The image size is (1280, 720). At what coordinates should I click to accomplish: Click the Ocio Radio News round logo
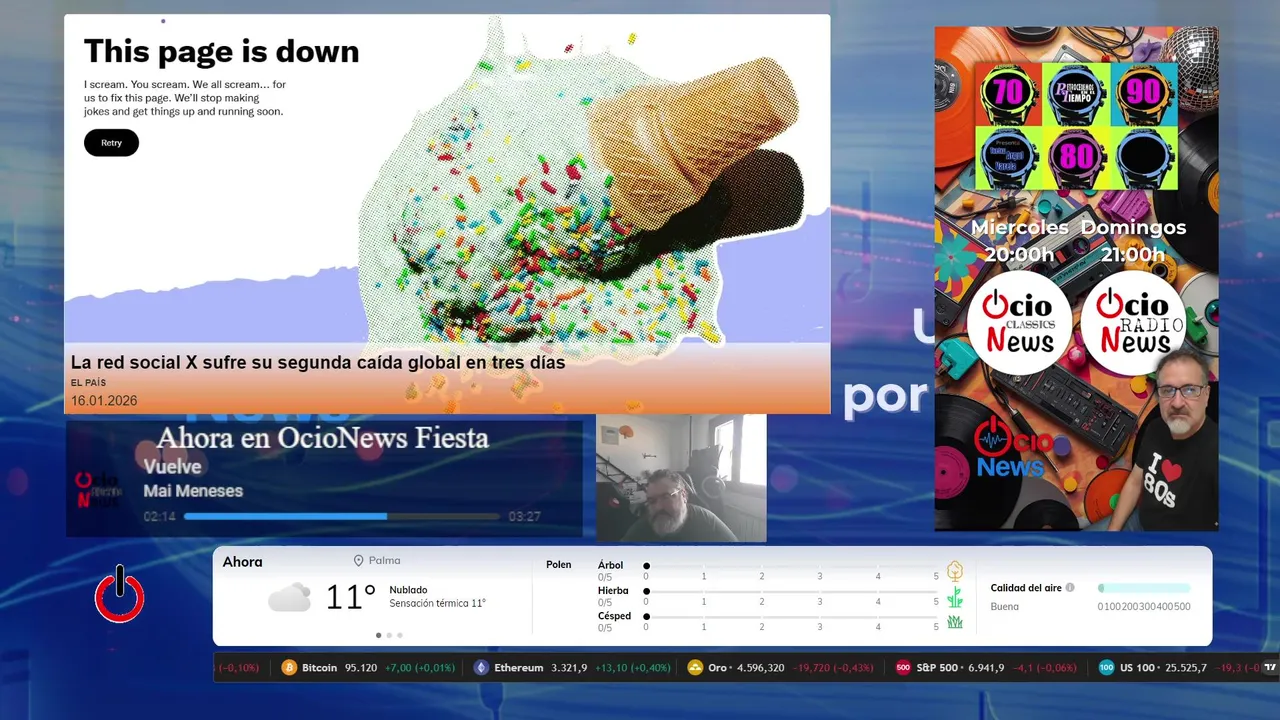[1134, 322]
